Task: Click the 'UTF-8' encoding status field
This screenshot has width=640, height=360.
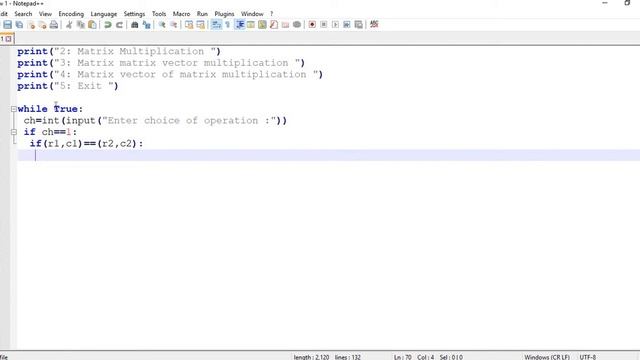Action: [588, 357]
